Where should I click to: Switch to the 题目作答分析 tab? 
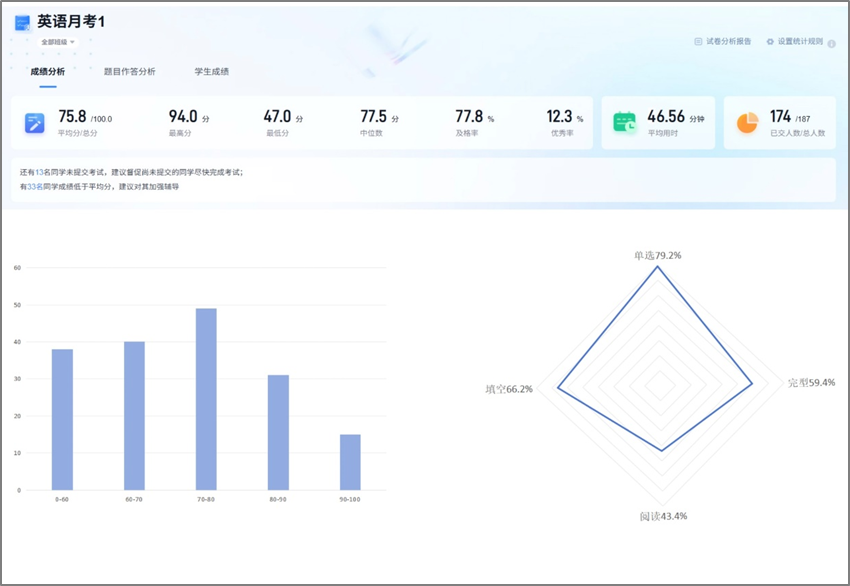pos(129,72)
